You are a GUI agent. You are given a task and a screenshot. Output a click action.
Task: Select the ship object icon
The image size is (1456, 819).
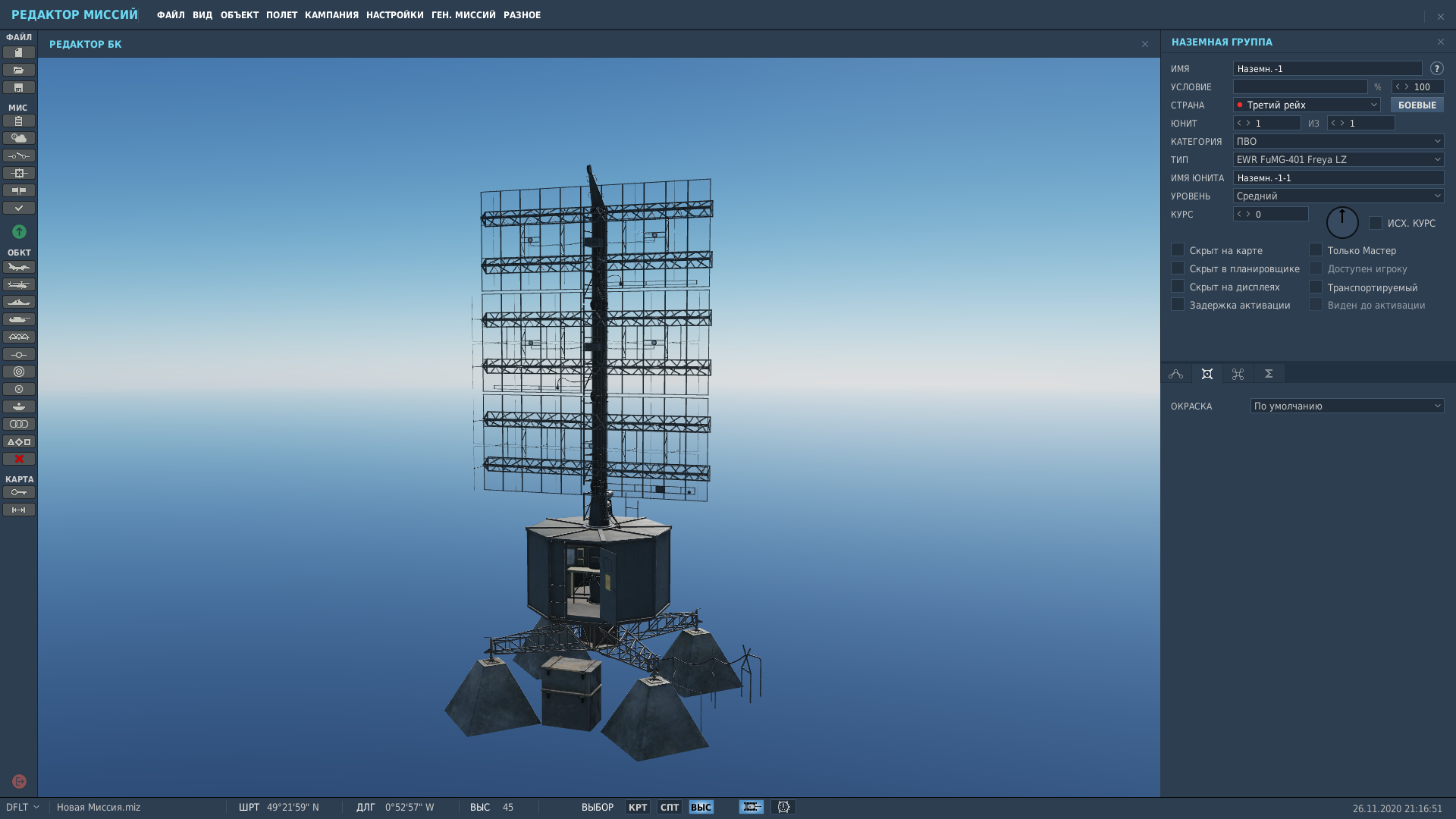(19, 302)
